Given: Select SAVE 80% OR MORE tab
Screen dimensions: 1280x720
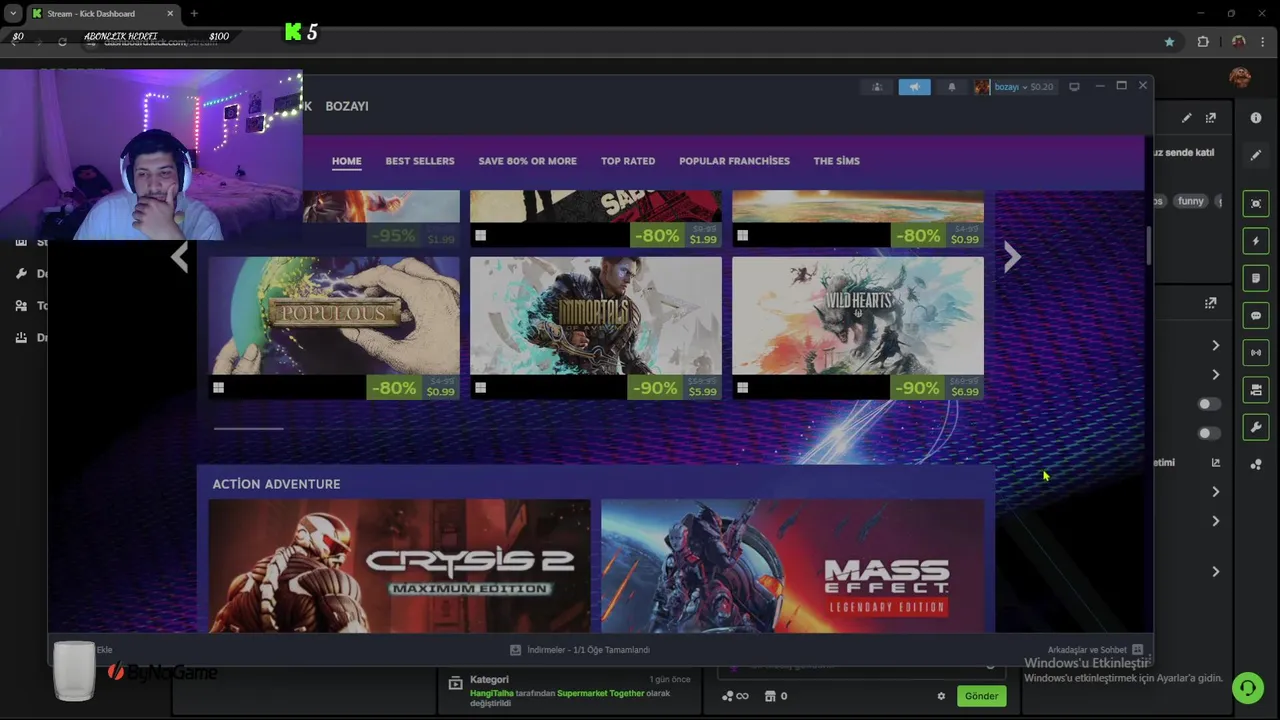Looking at the screenshot, I should pyautogui.click(x=527, y=161).
